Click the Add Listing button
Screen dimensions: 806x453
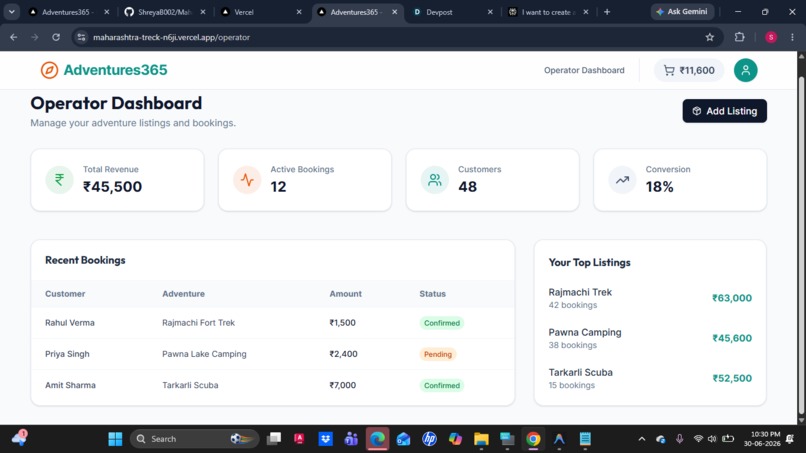[724, 111]
